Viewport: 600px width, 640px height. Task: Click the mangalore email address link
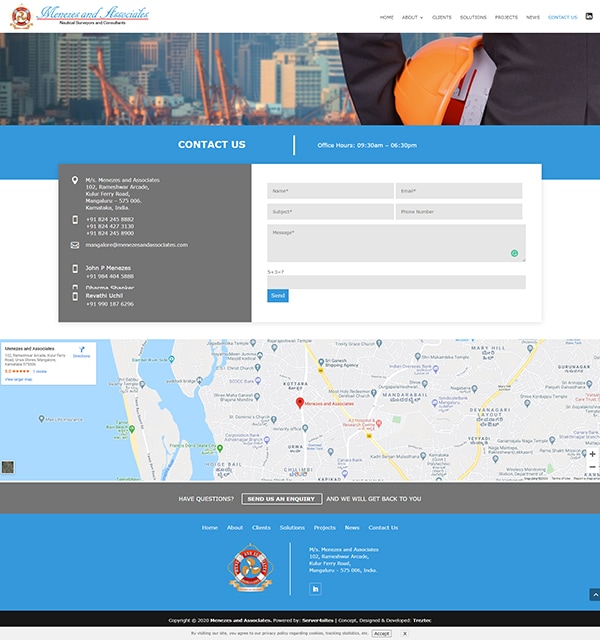point(137,245)
